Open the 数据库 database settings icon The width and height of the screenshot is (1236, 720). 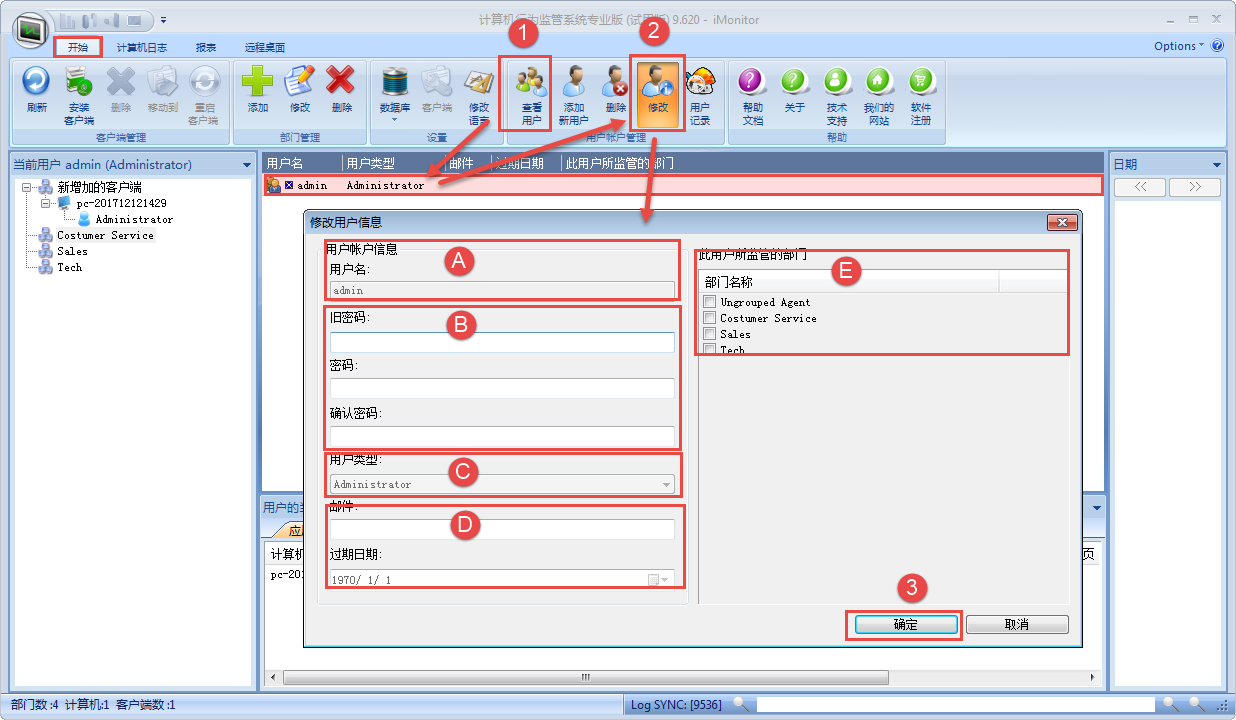(x=394, y=81)
